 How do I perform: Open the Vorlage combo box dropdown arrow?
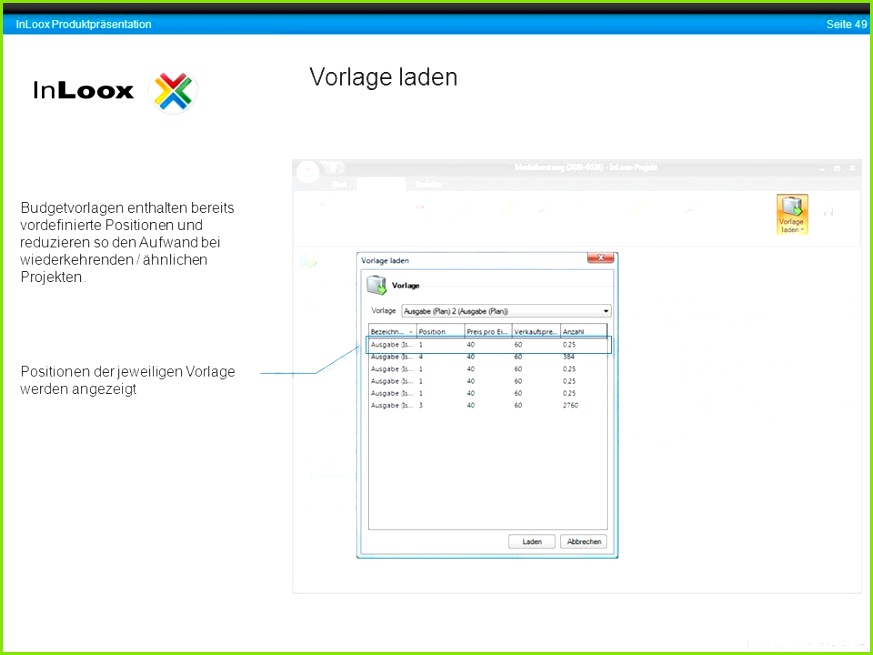tap(606, 311)
